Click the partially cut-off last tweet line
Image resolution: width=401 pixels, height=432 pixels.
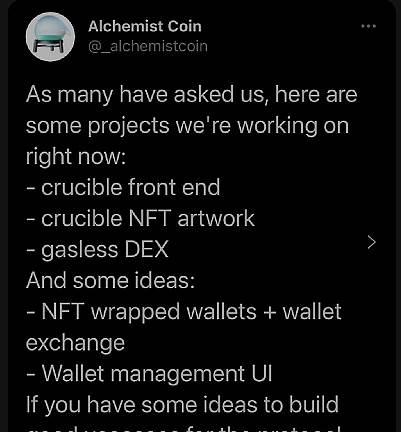(x=183, y=428)
